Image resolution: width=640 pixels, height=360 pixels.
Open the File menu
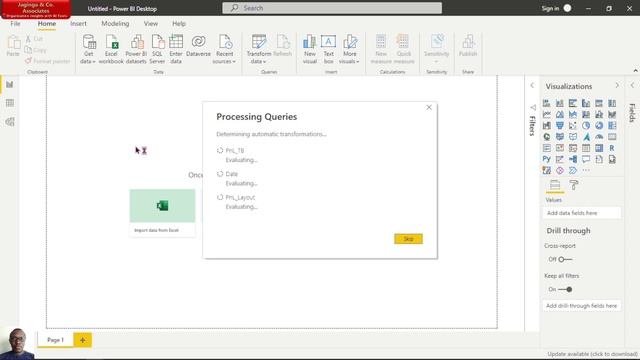click(15, 24)
